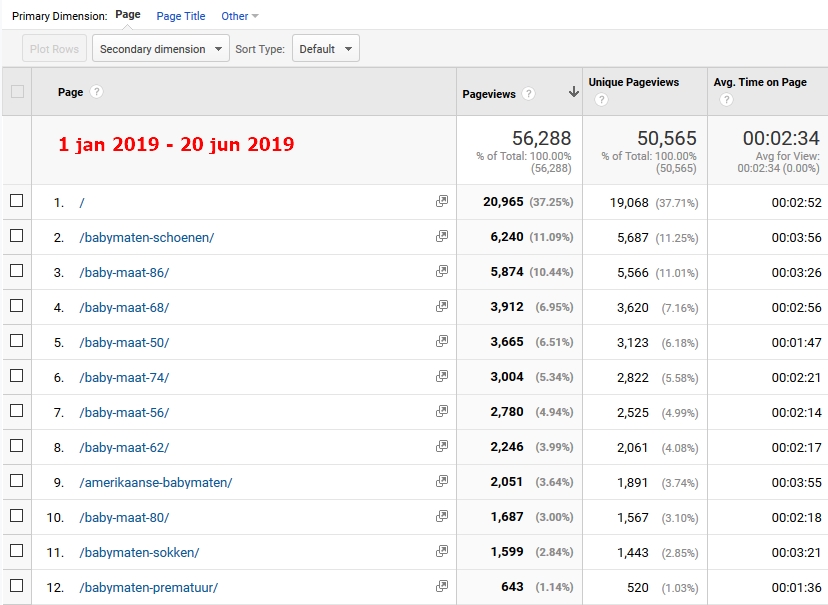Select Page primary dimension
The height and width of the screenshot is (605, 828).
click(128, 15)
